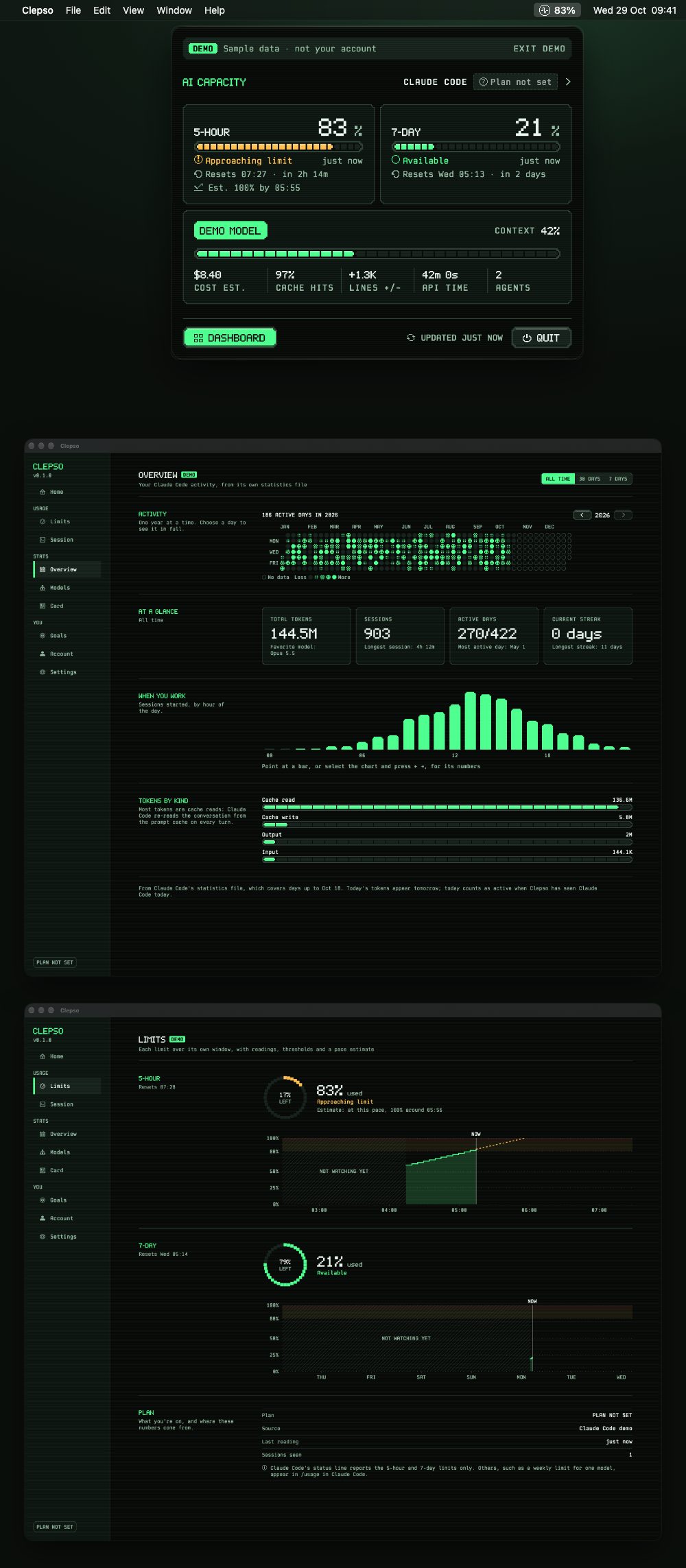686x1568 pixels.
Task: Click PLAN NOT SET badge in Overview window
Action: [x=55, y=962]
